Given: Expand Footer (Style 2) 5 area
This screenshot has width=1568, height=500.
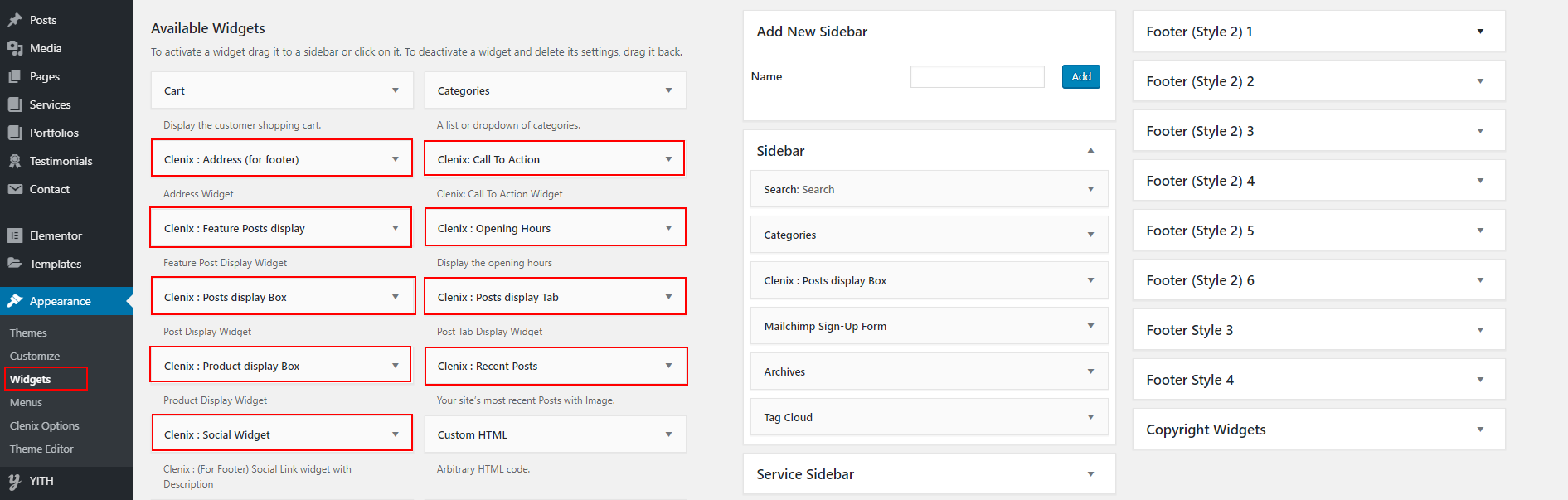Looking at the screenshot, I should [1480, 231].
